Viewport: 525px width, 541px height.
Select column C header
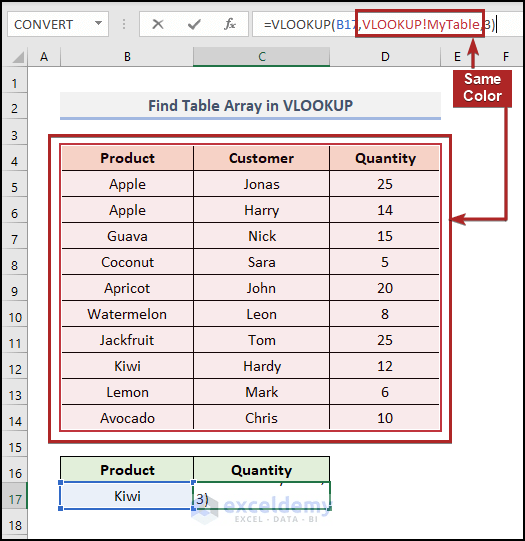261,57
